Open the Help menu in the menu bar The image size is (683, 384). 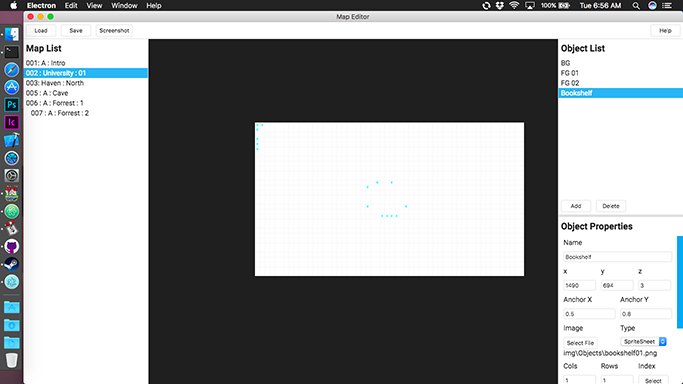(x=154, y=5)
